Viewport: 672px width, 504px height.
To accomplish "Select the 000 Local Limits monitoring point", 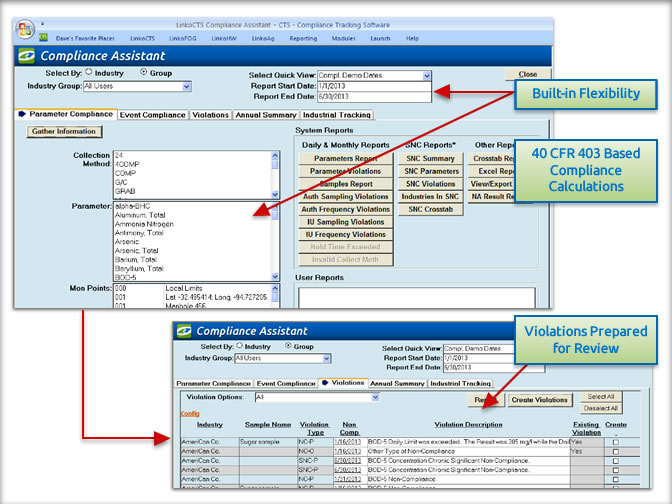I will [192, 288].
